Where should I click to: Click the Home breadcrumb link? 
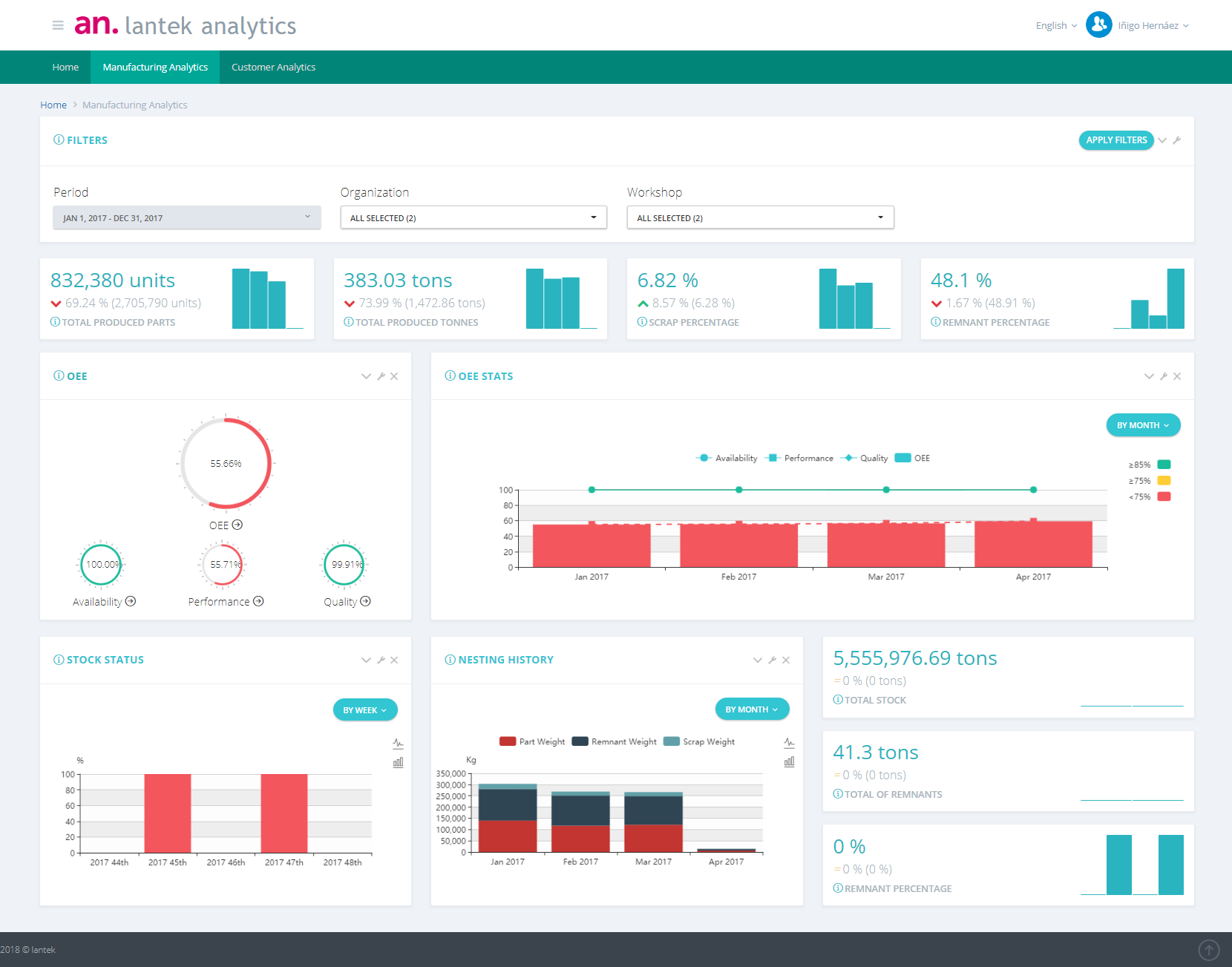point(53,105)
